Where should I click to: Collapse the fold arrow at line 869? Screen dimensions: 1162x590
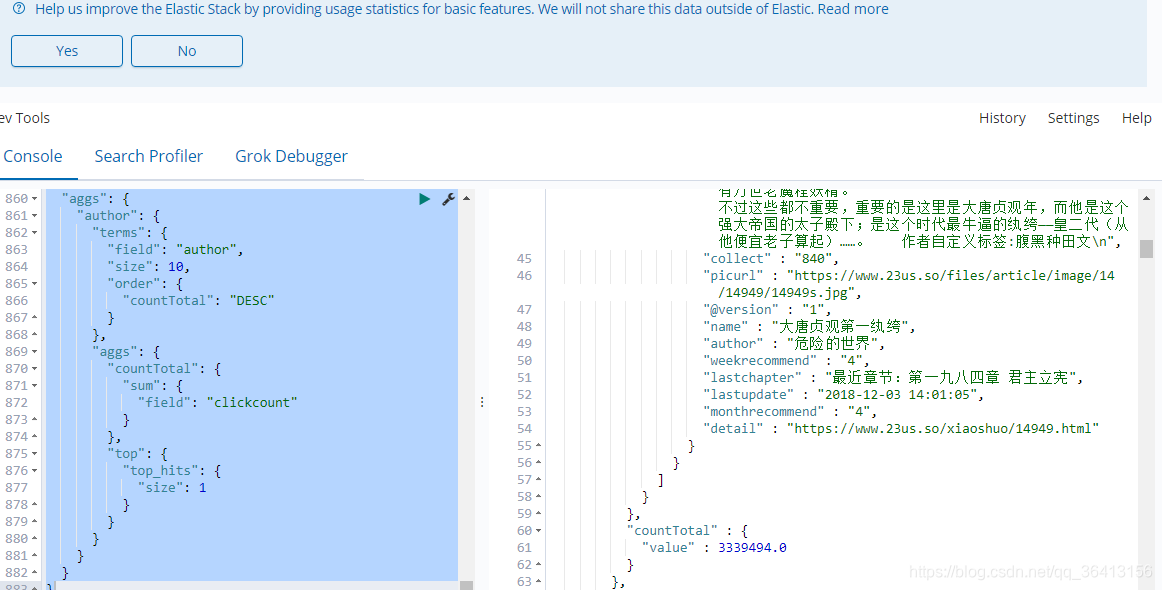[35, 351]
